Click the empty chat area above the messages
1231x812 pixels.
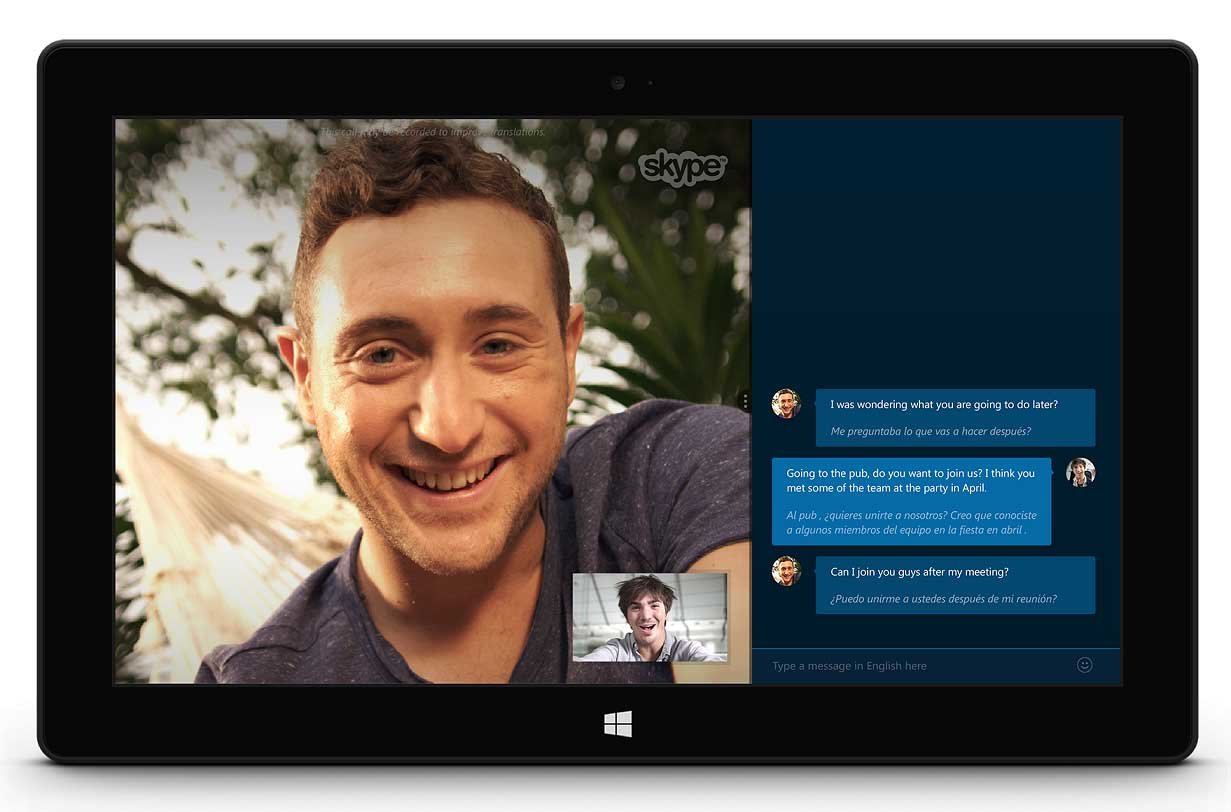tap(936, 250)
